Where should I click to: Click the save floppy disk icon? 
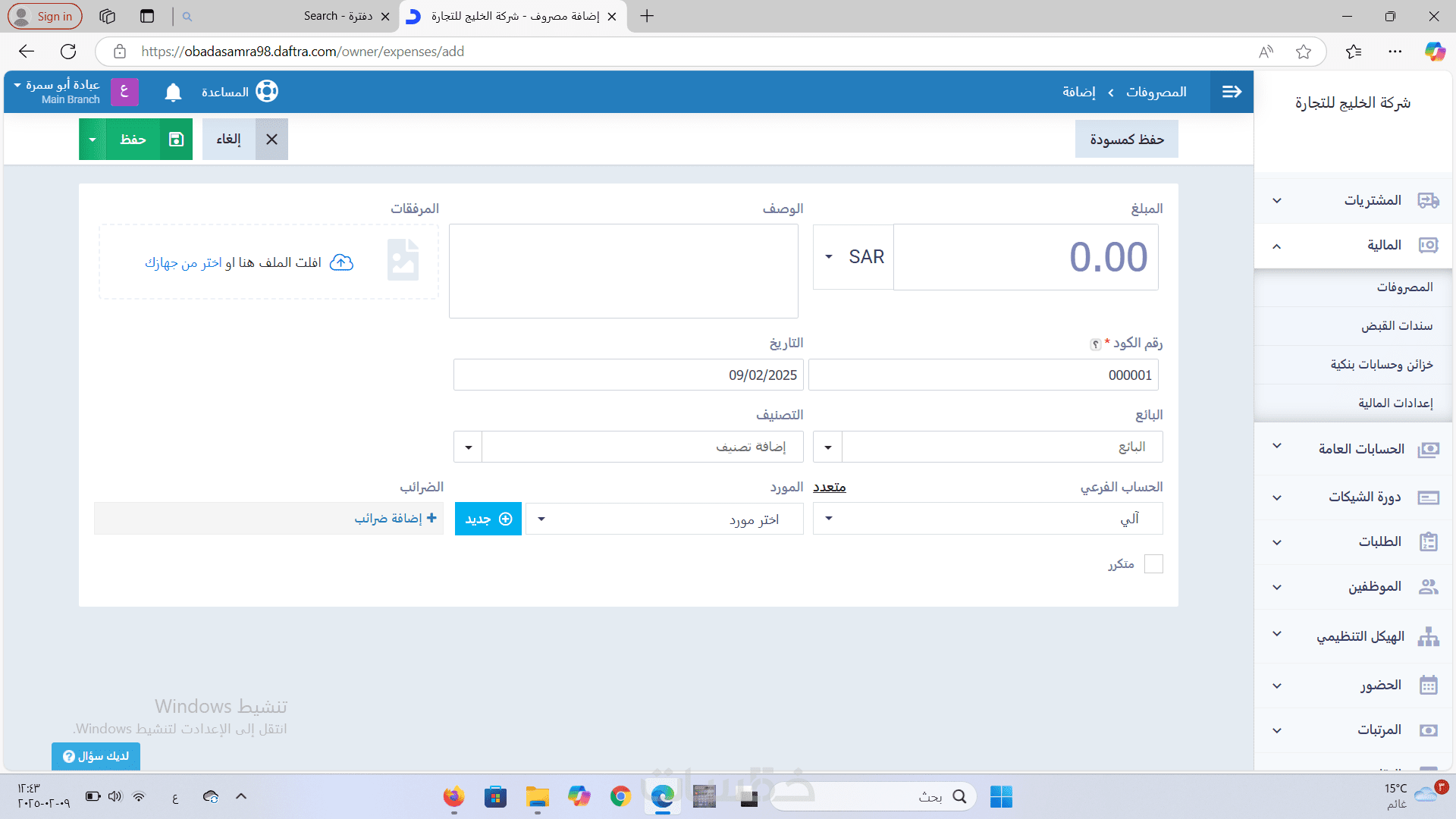(x=176, y=139)
